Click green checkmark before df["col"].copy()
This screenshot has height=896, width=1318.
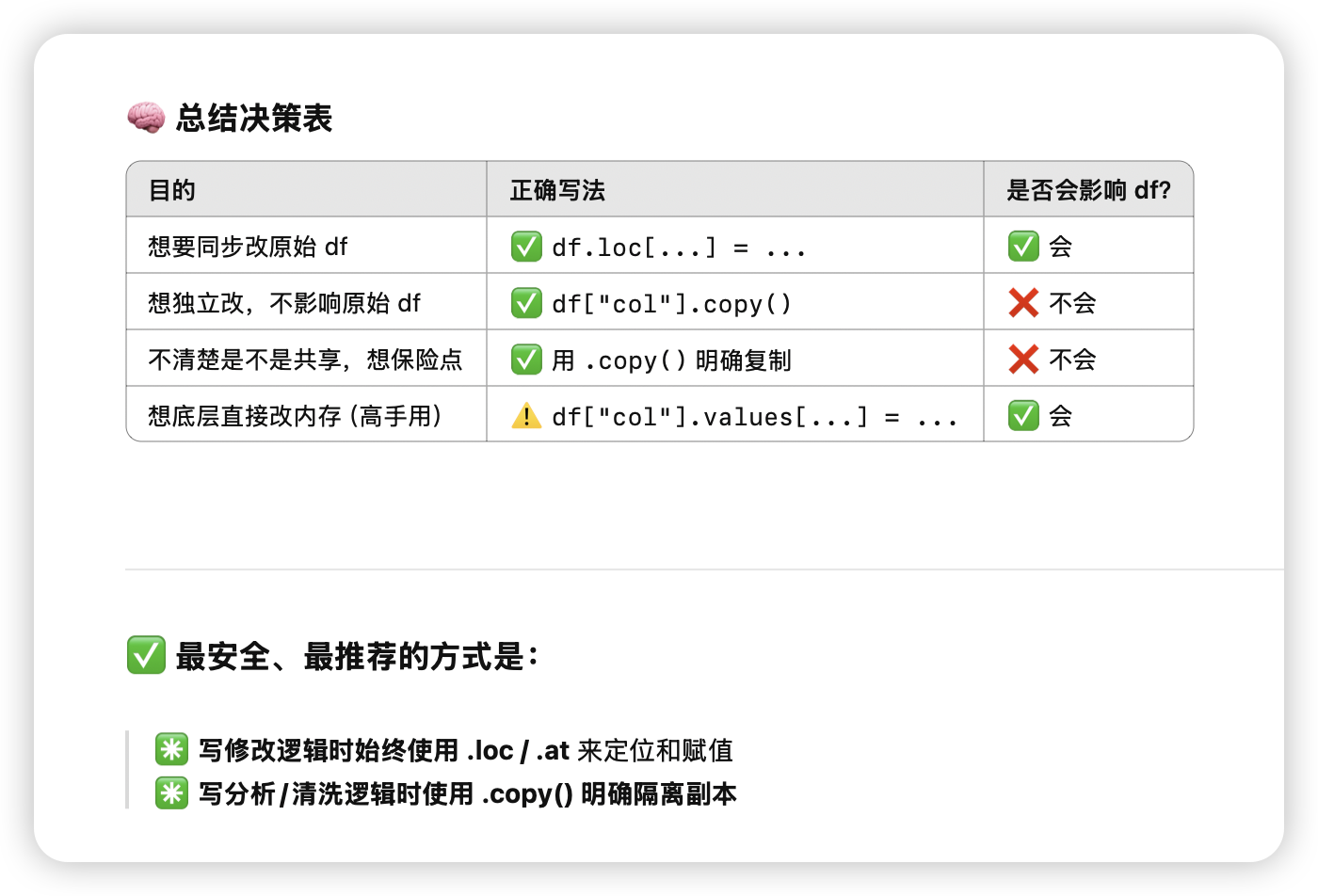[526, 303]
